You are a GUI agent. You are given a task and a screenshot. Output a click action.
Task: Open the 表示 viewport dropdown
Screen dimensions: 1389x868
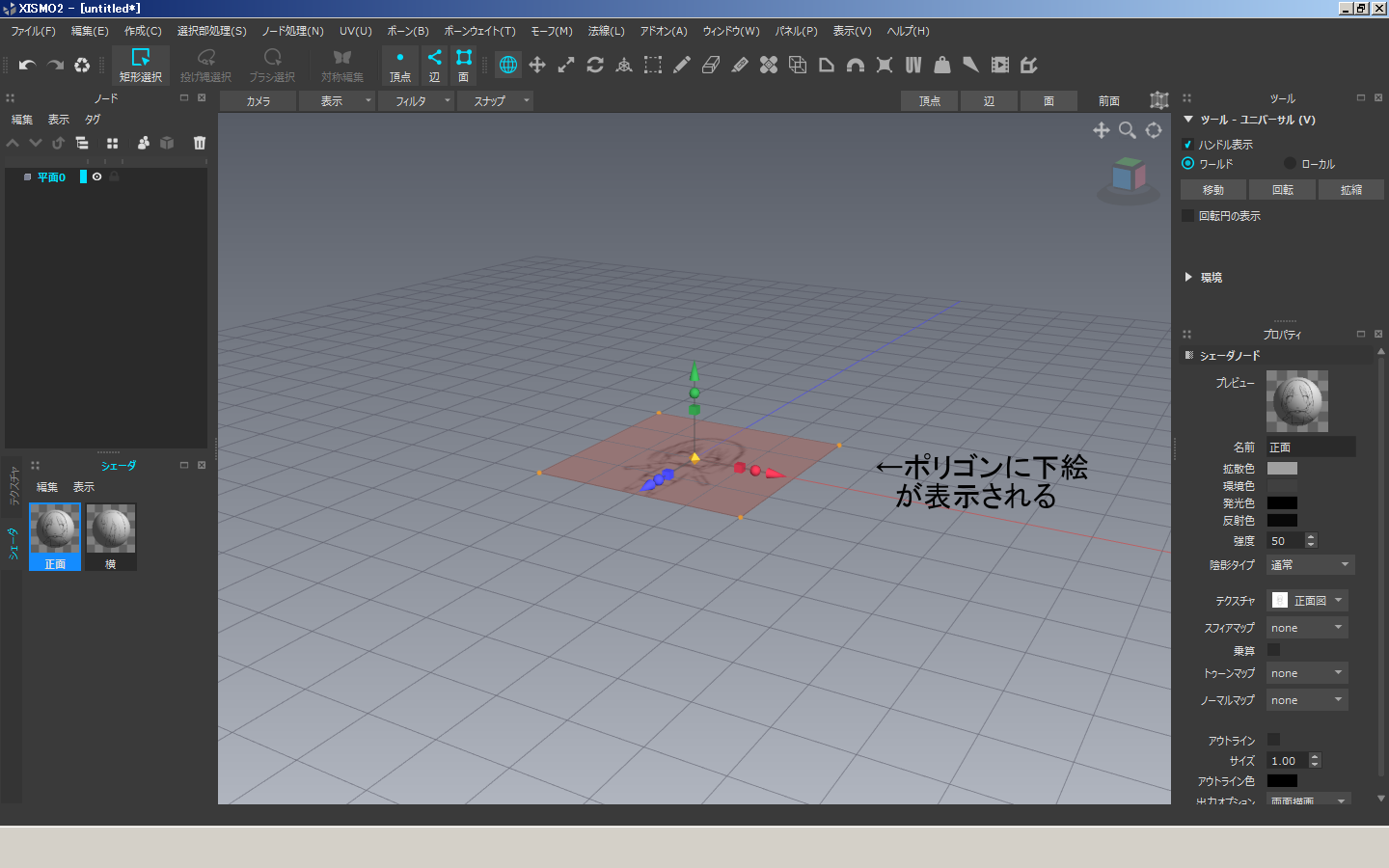[337, 100]
